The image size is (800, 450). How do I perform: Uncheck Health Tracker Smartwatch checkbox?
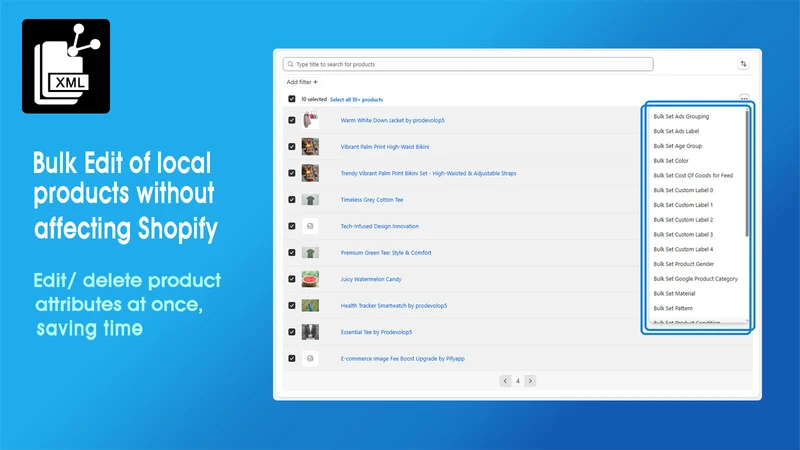[292, 306]
